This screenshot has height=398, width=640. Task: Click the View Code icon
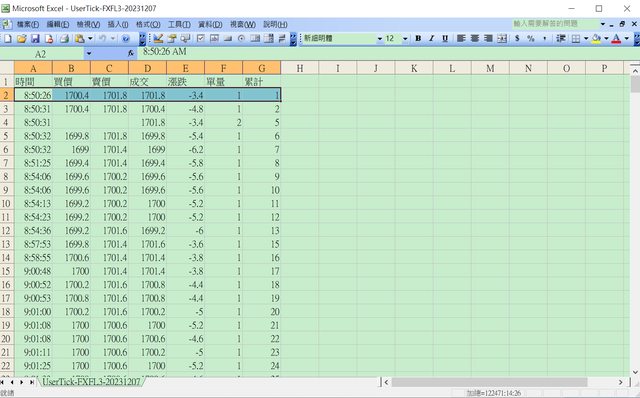tap(186, 38)
